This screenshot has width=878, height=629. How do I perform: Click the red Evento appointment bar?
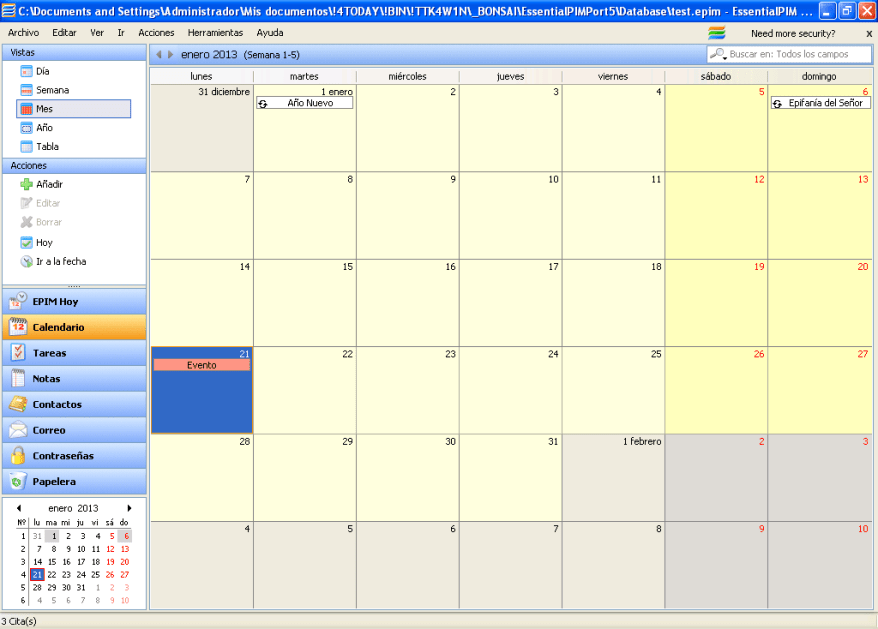201,365
